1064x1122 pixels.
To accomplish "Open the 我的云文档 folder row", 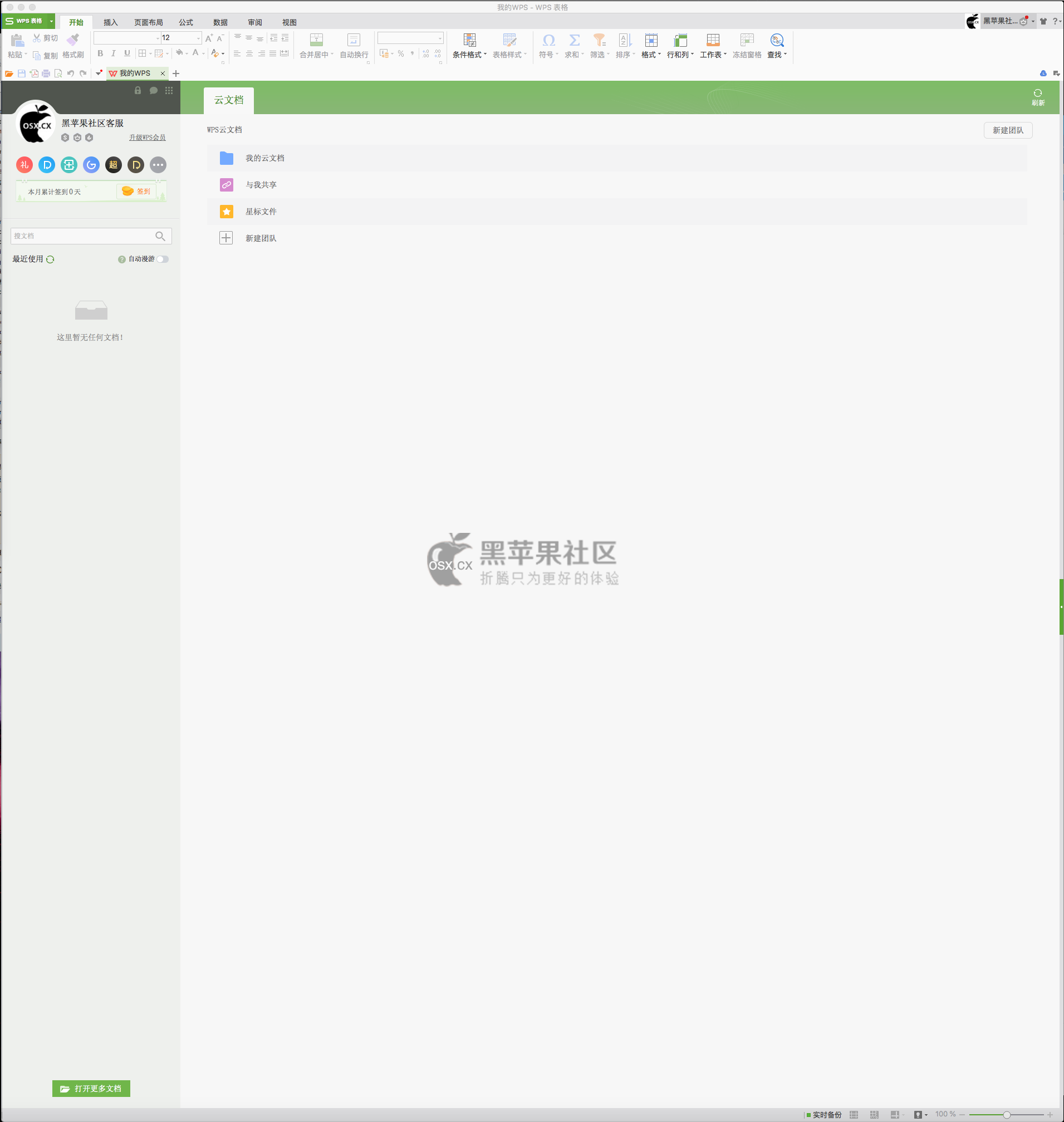I will tap(617, 158).
